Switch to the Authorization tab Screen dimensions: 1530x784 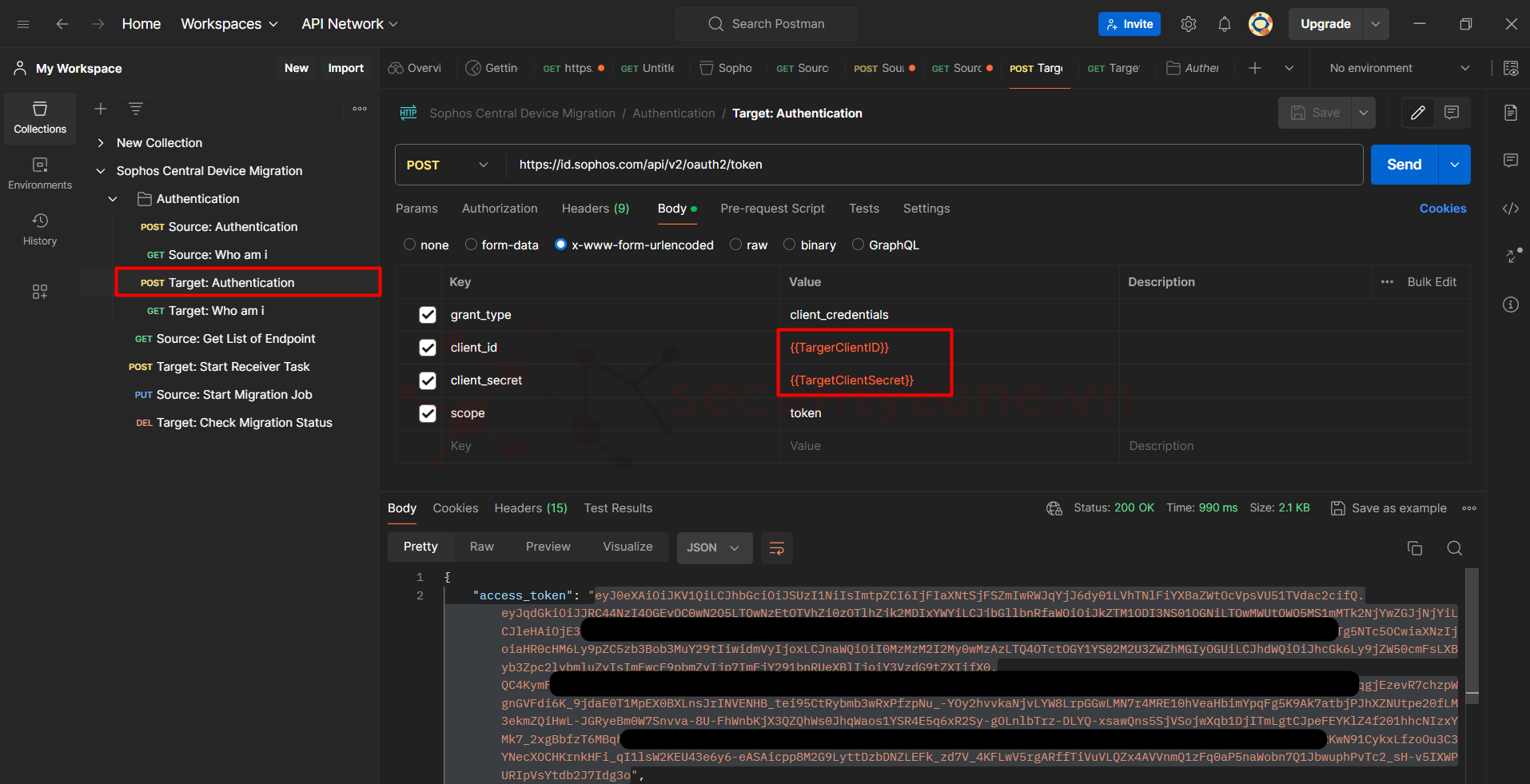tap(500, 209)
